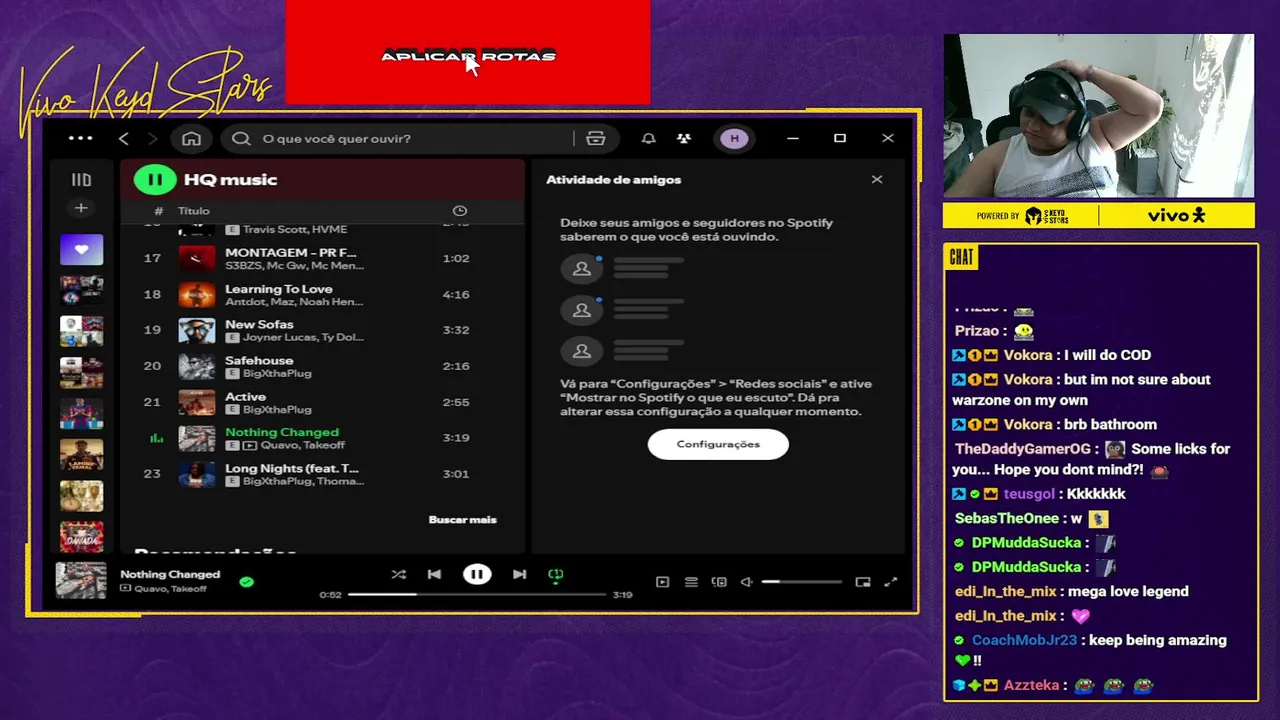Image resolution: width=1280 pixels, height=720 pixels.
Task: Open the miniplayer icon
Action: [x=863, y=582]
